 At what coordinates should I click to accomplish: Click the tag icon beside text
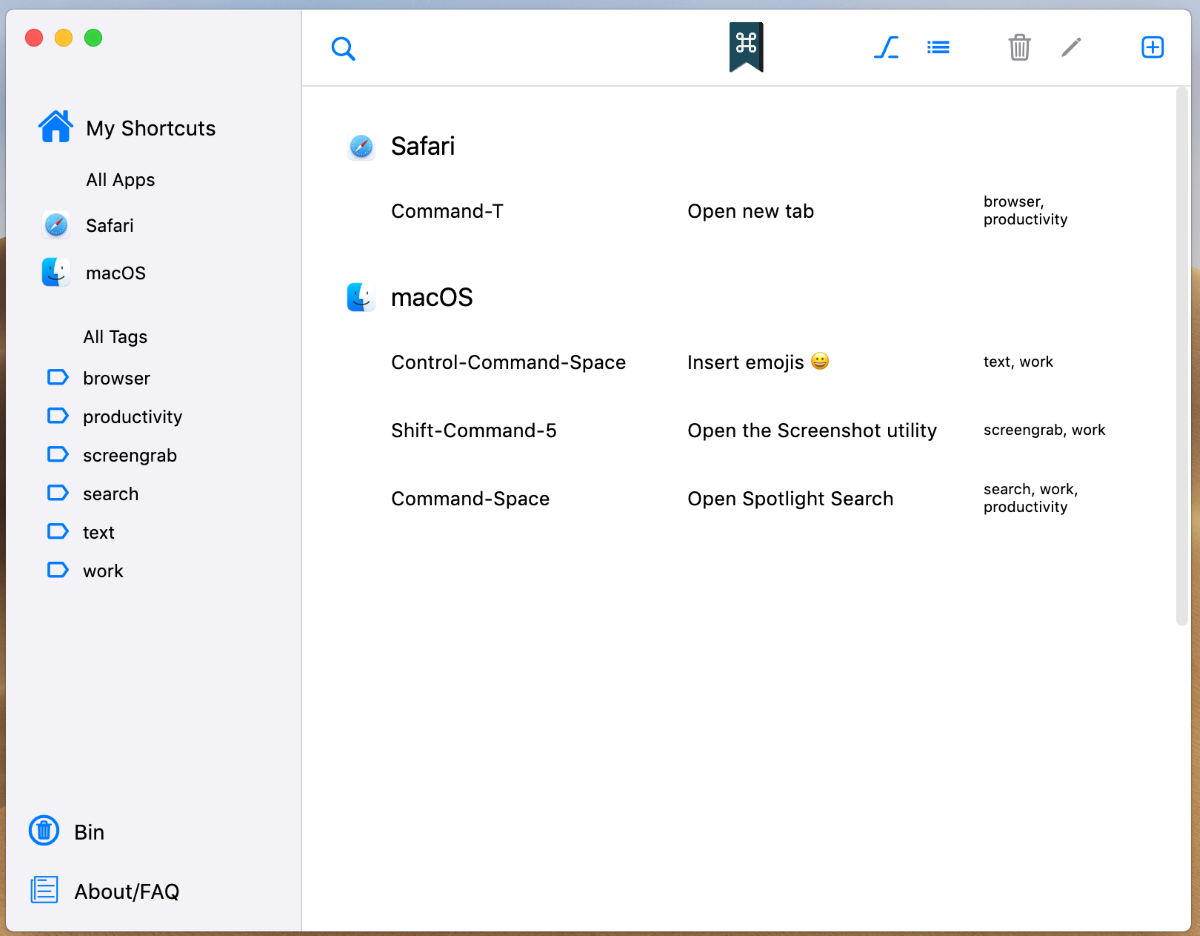[x=58, y=531]
